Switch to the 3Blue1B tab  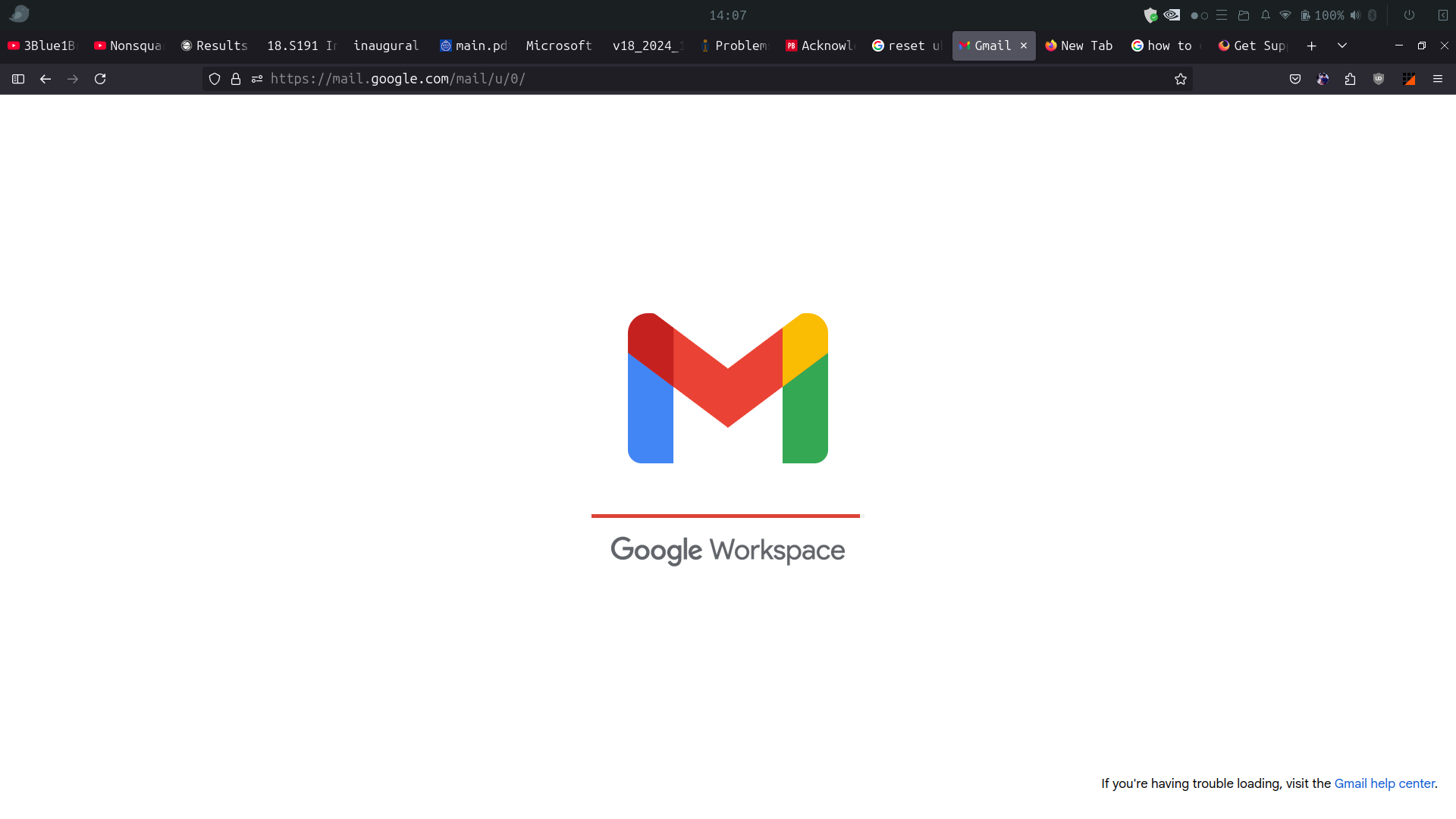[42, 45]
